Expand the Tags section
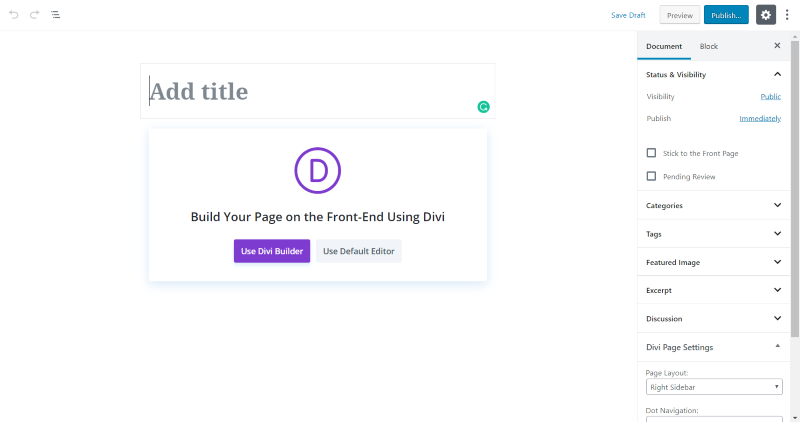 713,234
